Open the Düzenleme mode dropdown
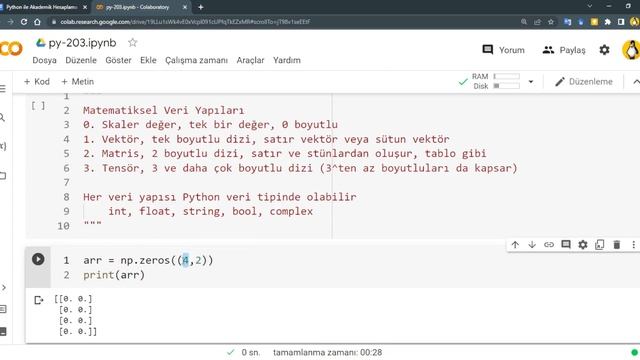The height and width of the screenshot is (360, 640). [x=584, y=82]
